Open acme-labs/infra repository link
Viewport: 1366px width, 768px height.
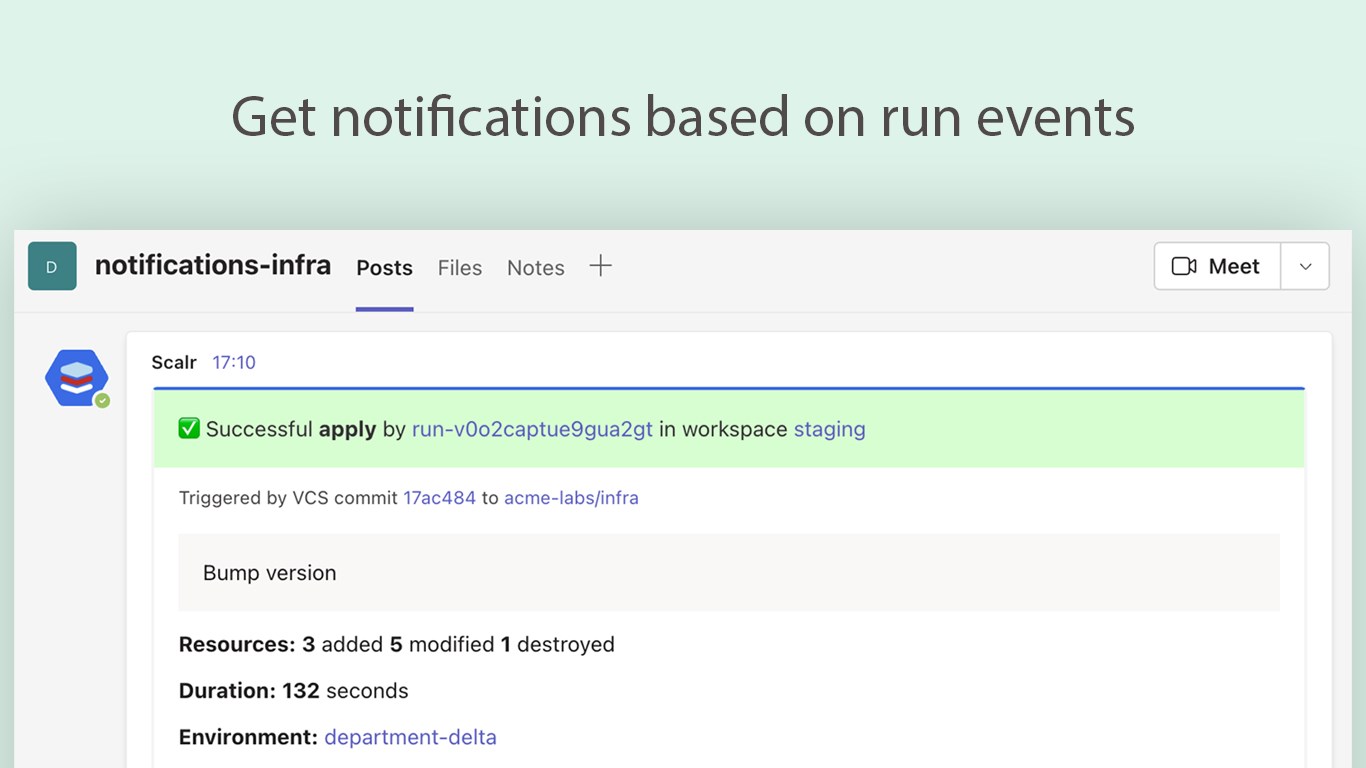(x=571, y=498)
